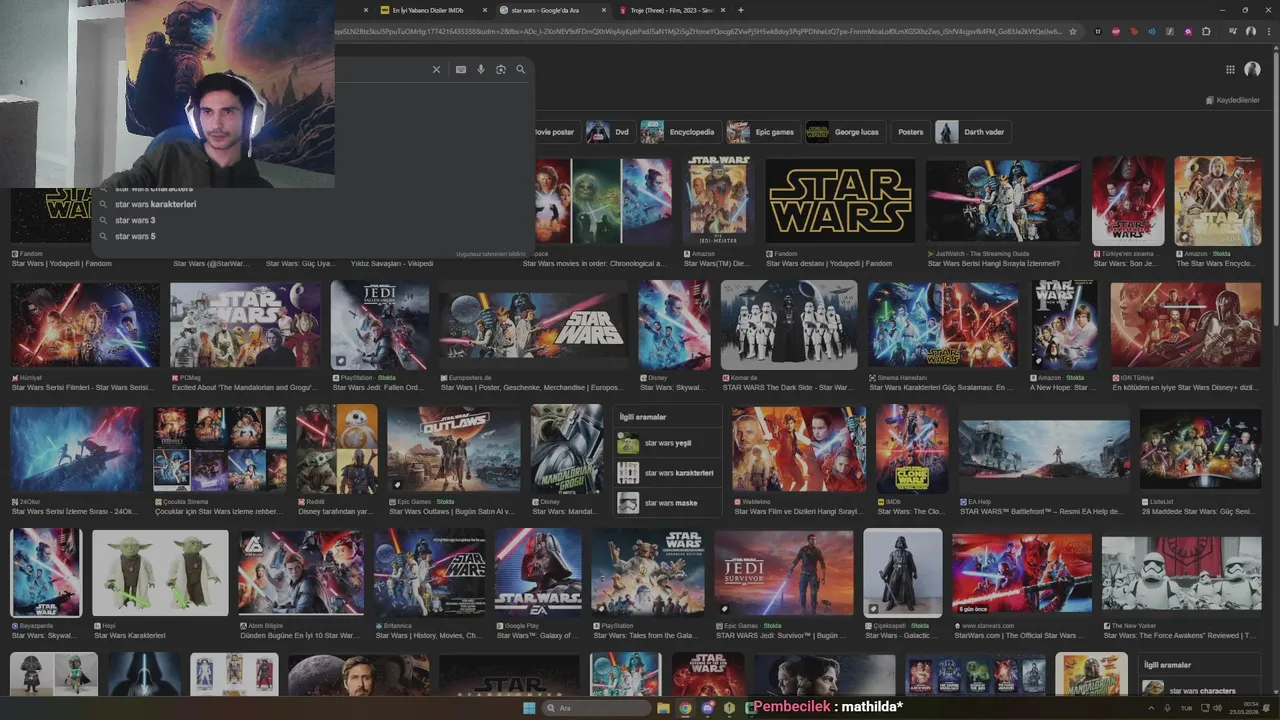
Task: Open a new browser tab
Action: pos(740,10)
